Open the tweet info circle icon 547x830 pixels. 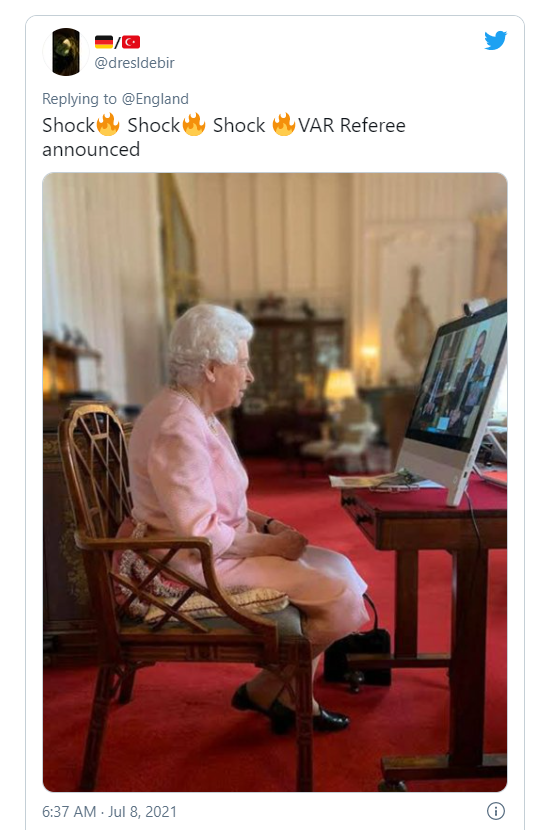496,811
